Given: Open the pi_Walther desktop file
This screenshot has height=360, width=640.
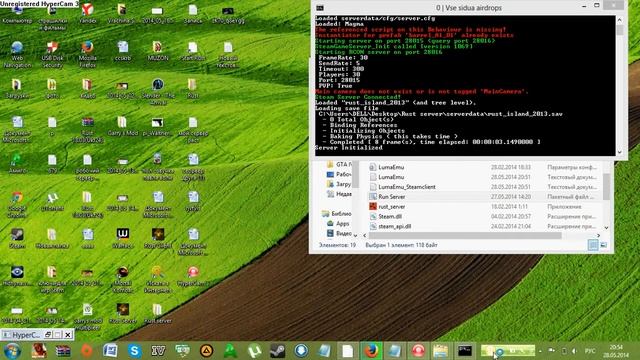Looking at the screenshot, I should [x=158, y=126].
